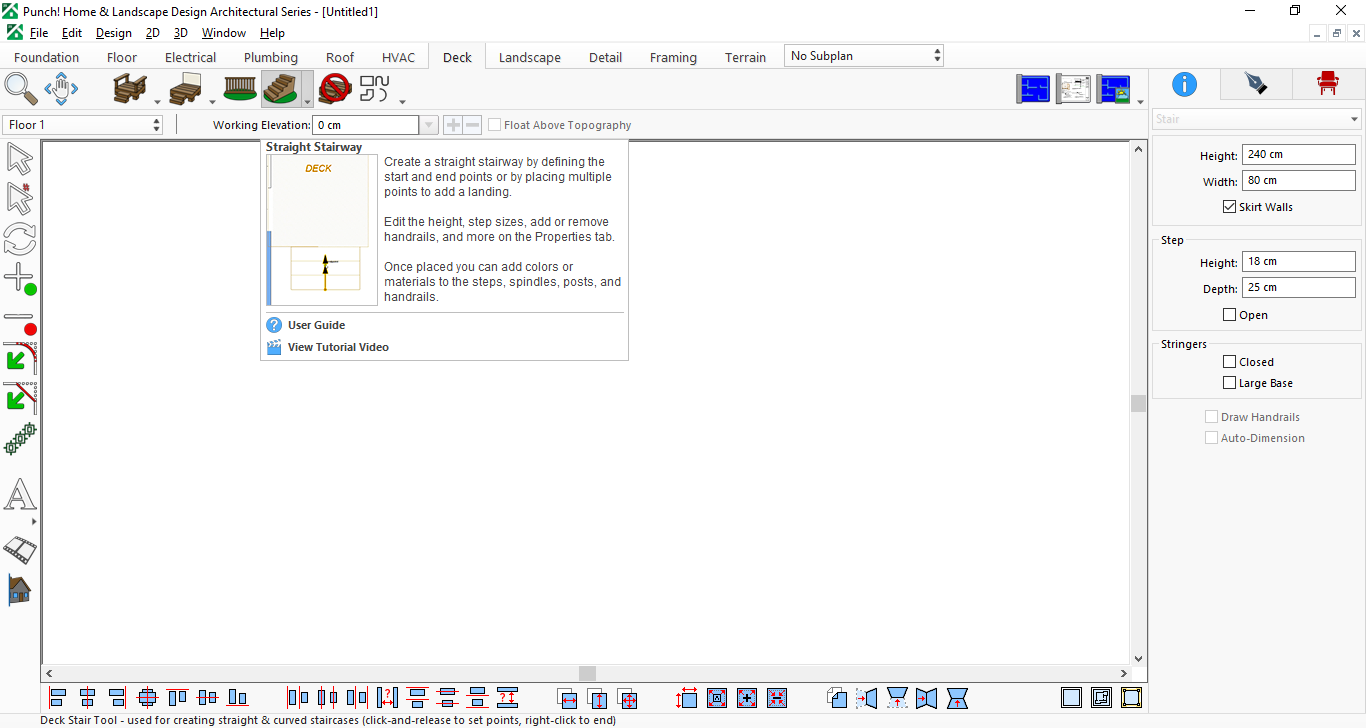Screen dimensions: 1366x728
Task: Toggle the Draw Handrails checkbox
Action: coord(1211,417)
